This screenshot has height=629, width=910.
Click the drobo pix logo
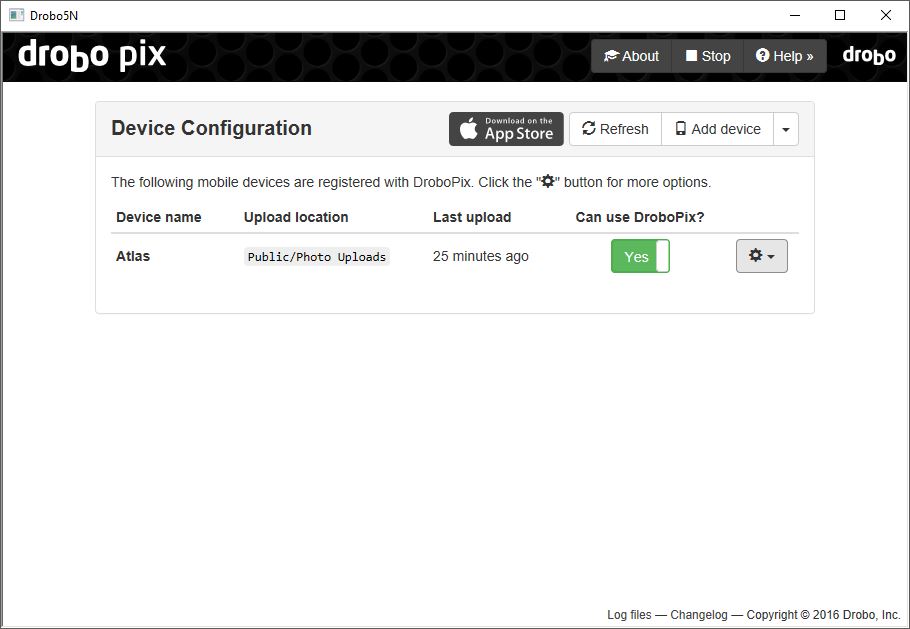92,56
